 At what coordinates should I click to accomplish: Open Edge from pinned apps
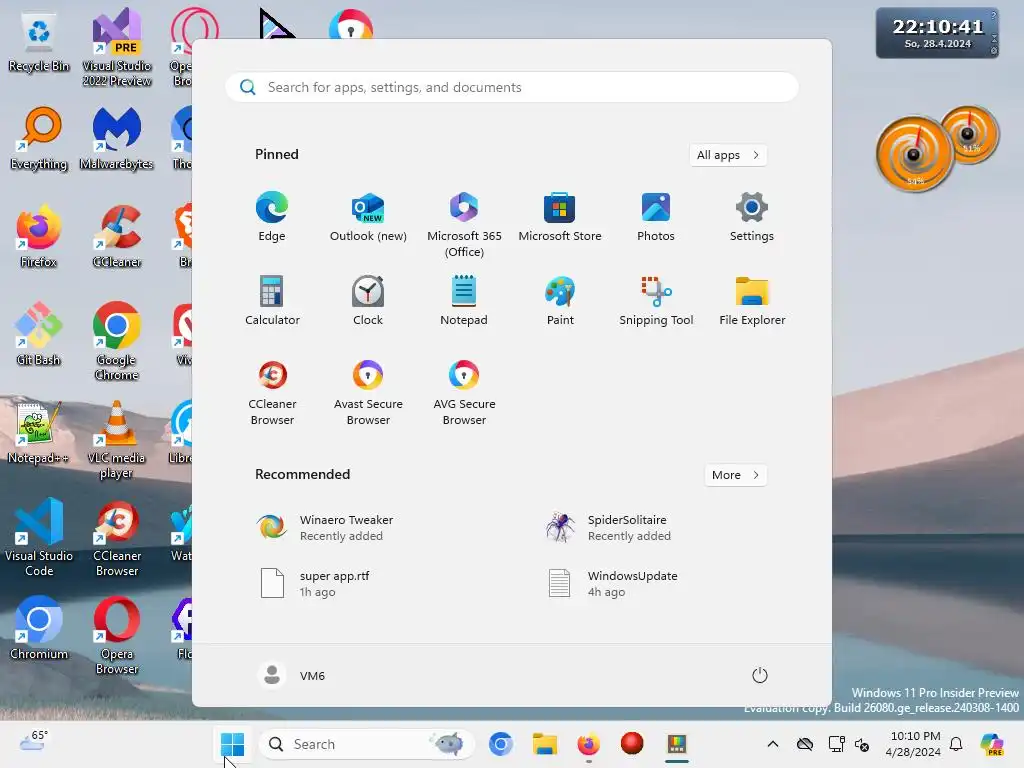272,217
